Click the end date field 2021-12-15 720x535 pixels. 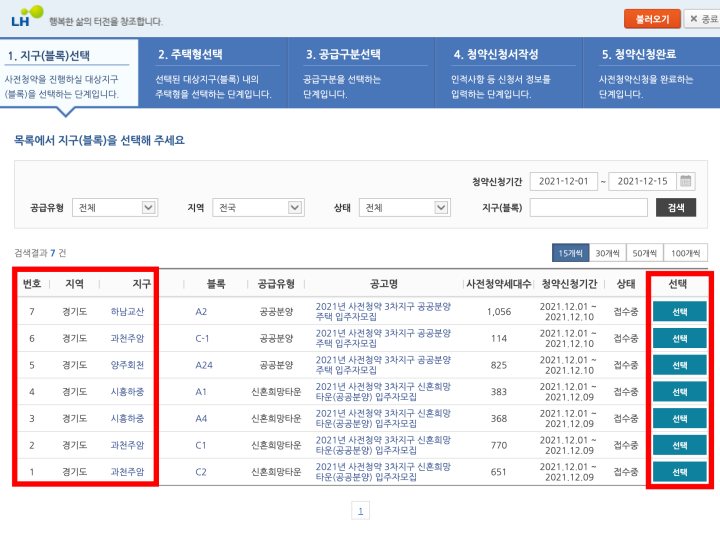click(642, 181)
